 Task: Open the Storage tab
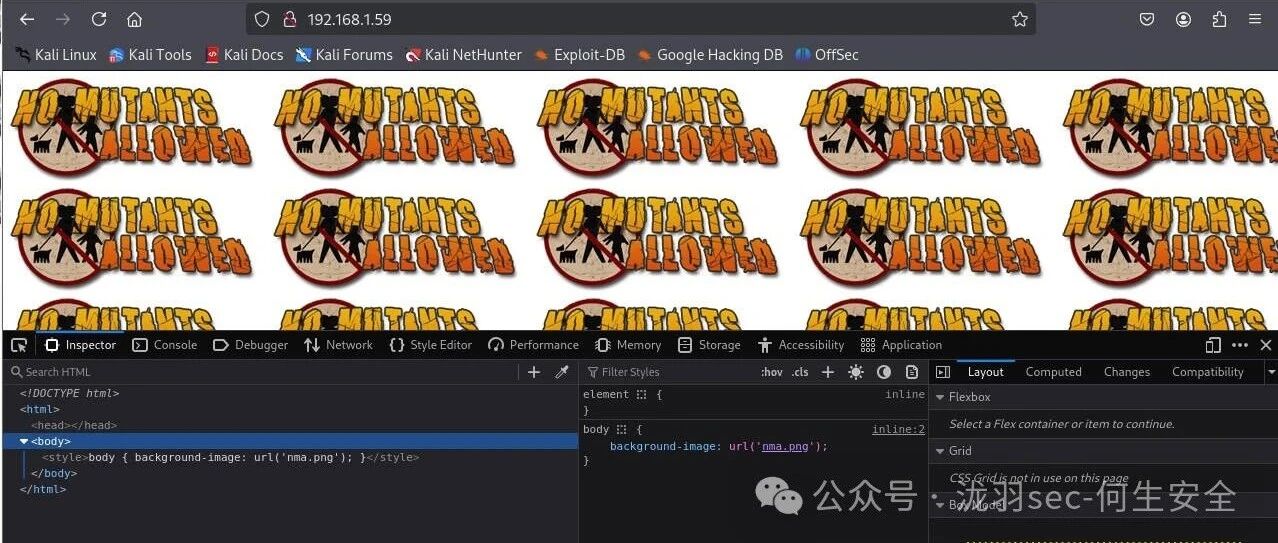click(709, 345)
